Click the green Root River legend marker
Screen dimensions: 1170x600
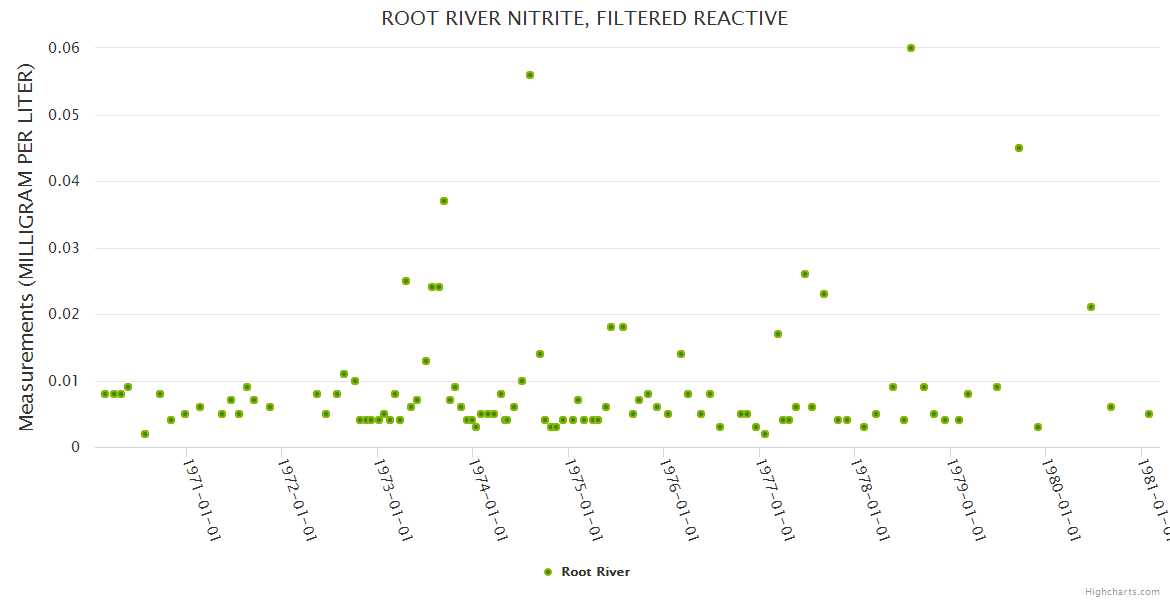[547, 572]
